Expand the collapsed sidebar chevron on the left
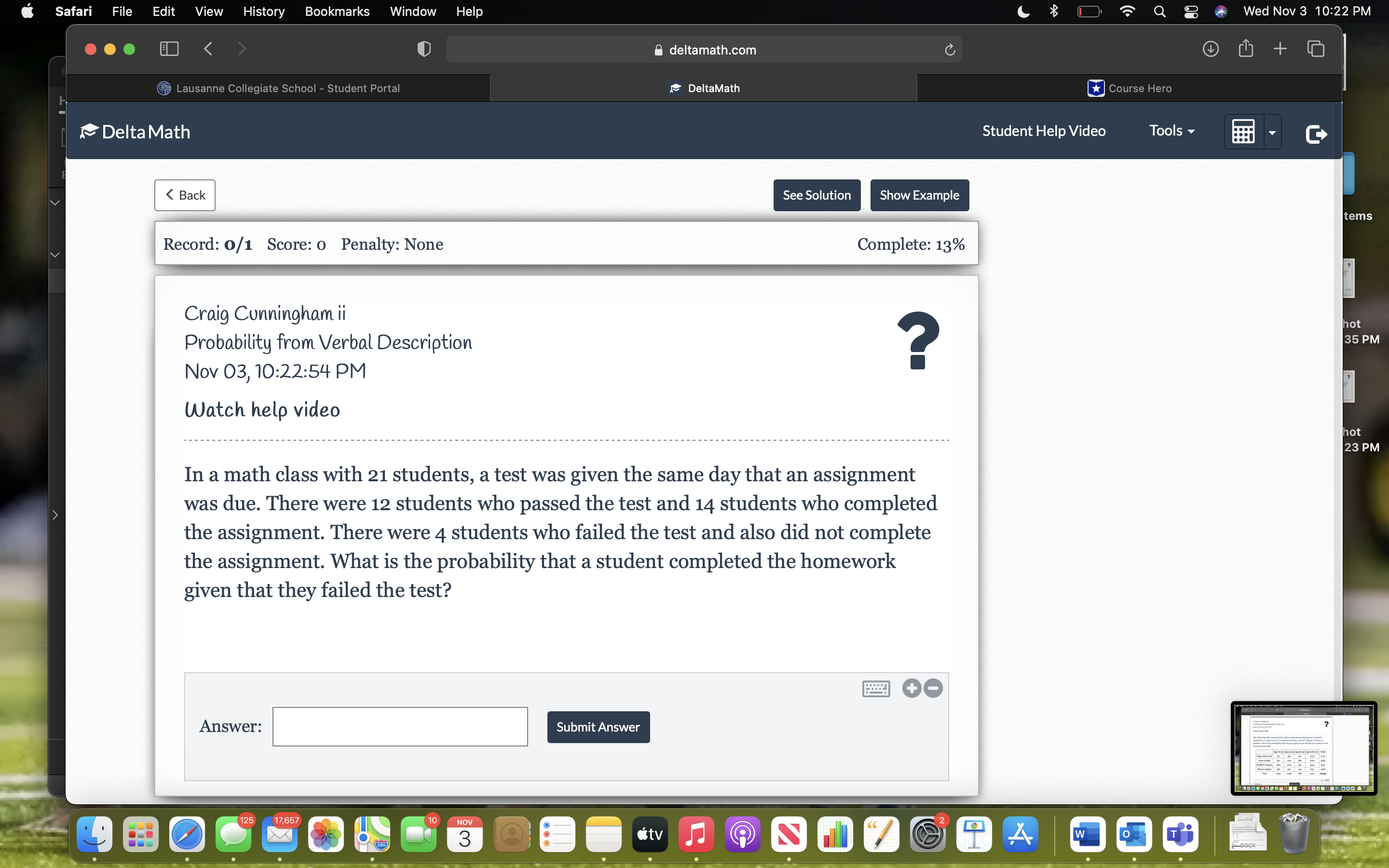The image size is (1389, 868). [x=54, y=515]
